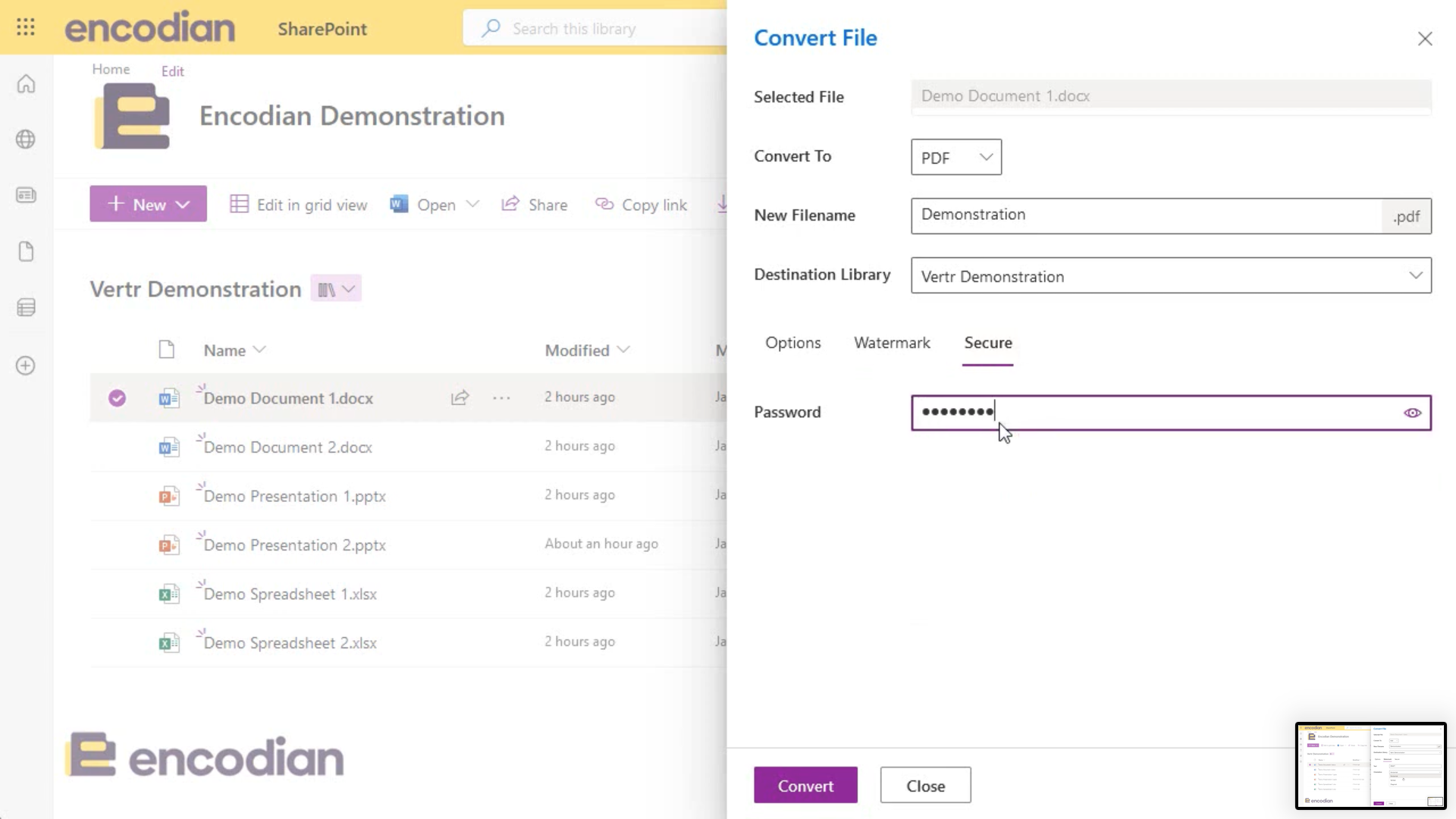Click the create plus circle icon
Screen dimensions: 1456x819
click(26, 366)
